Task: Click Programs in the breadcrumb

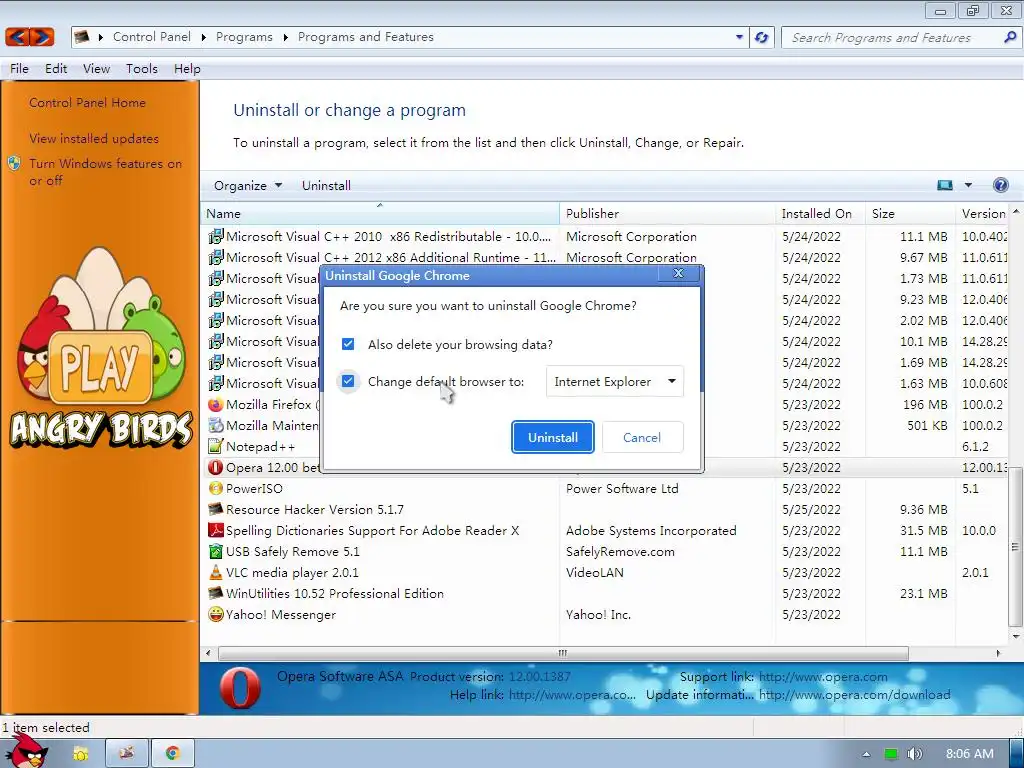Action: coord(244,37)
